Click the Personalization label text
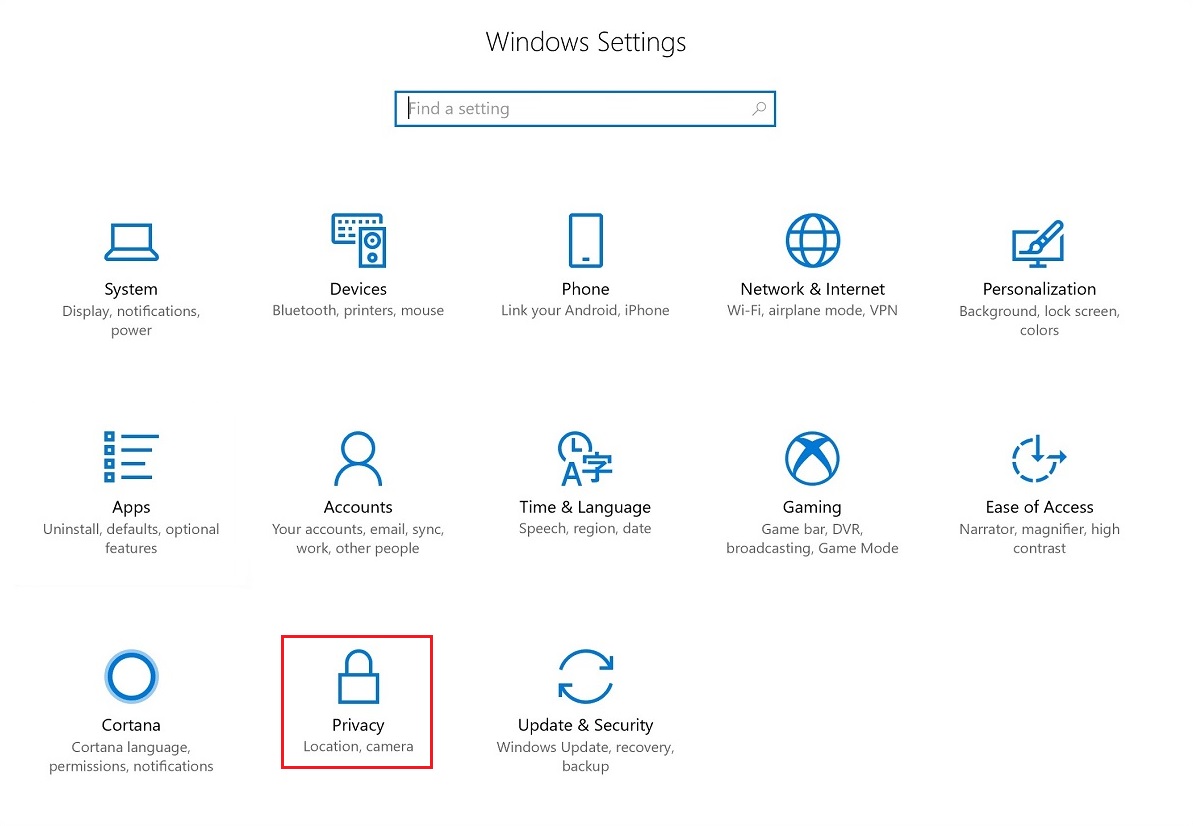Viewport: 1193px width, 826px height. pyautogui.click(x=1039, y=289)
